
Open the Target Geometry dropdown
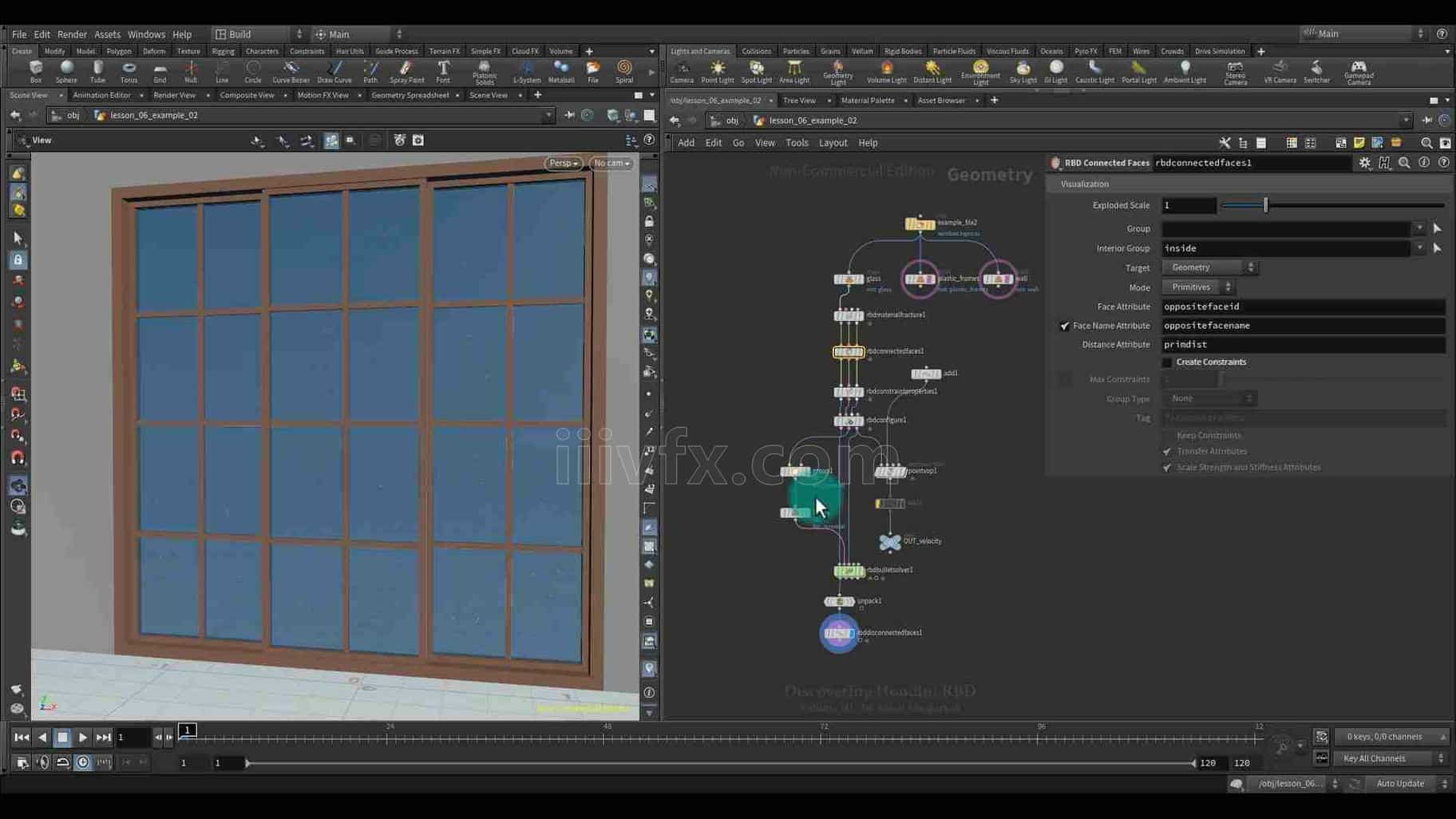point(1209,267)
